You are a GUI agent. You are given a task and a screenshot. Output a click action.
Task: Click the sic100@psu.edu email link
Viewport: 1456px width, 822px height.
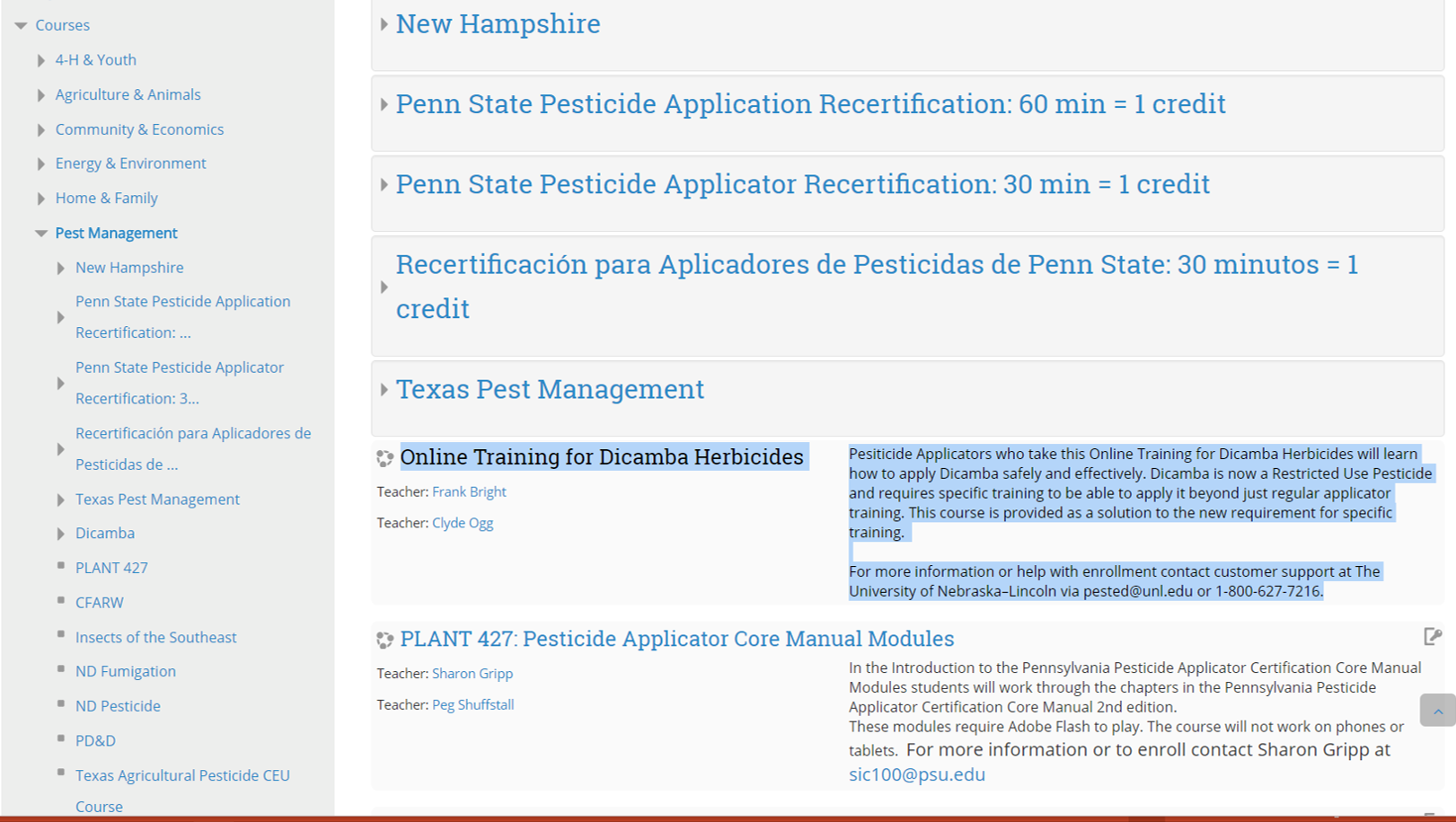pyautogui.click(x=916, y=774)
